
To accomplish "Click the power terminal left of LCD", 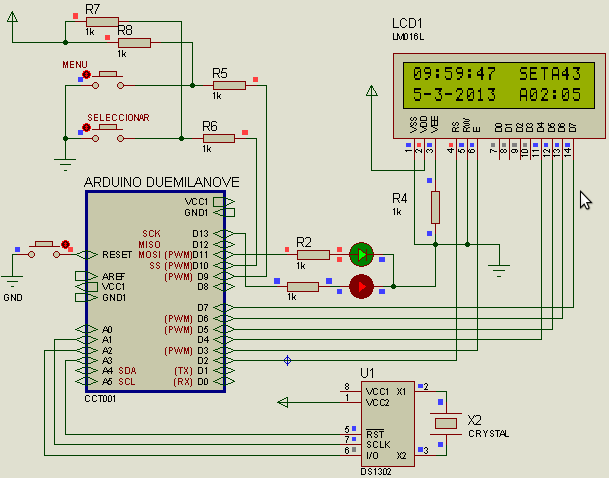I will [372, 91].
